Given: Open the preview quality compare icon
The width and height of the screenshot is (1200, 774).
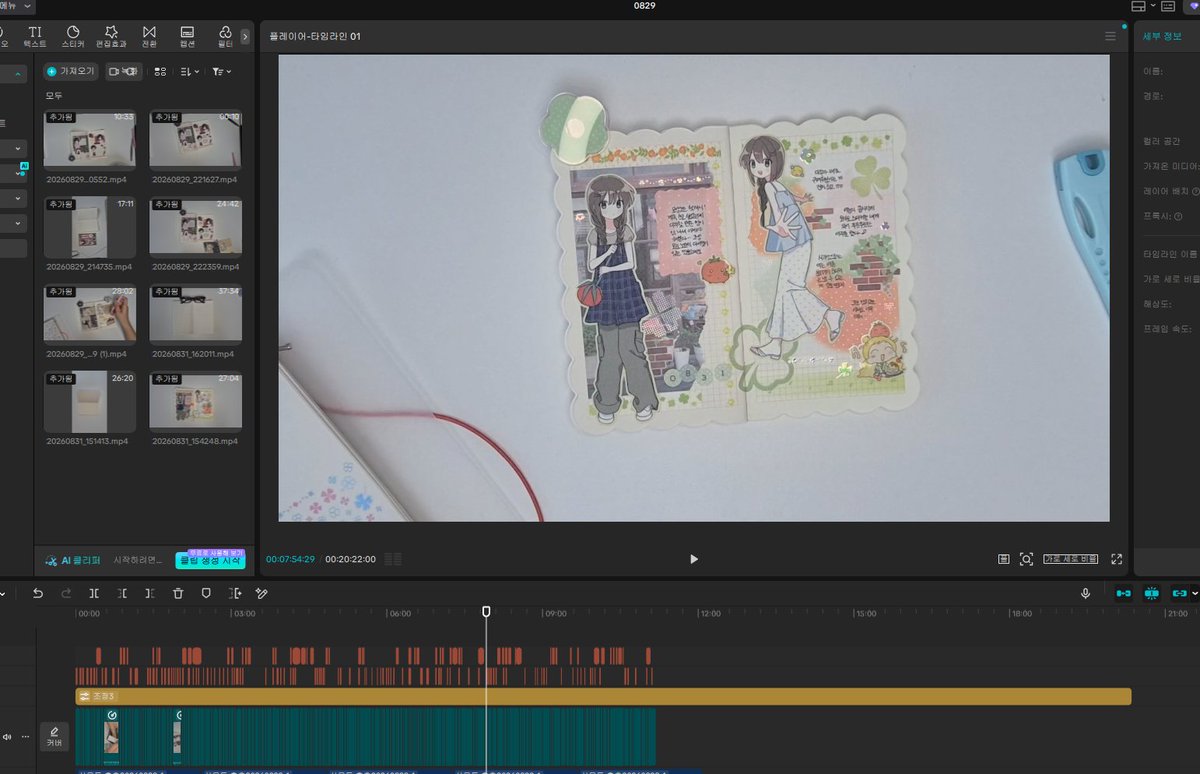Looking at the screenshot, I should [1003, 559].
